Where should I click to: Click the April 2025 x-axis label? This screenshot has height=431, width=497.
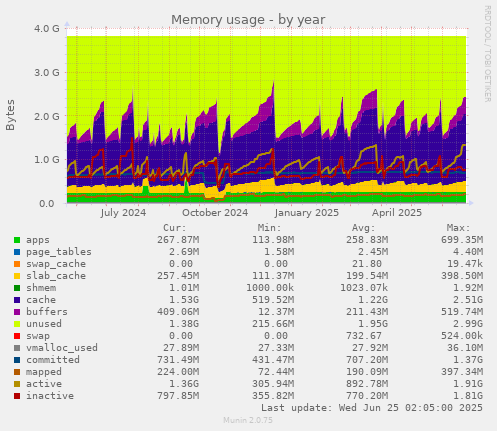point(397,213)
